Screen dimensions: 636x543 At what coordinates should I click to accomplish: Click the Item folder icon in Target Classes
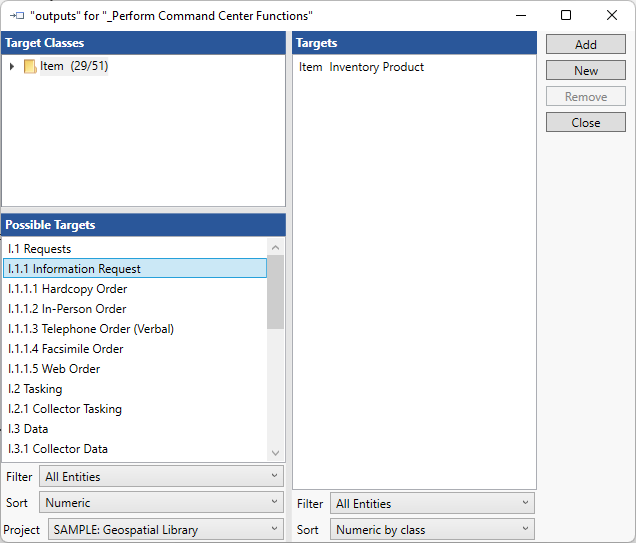[x=30, y=67]
